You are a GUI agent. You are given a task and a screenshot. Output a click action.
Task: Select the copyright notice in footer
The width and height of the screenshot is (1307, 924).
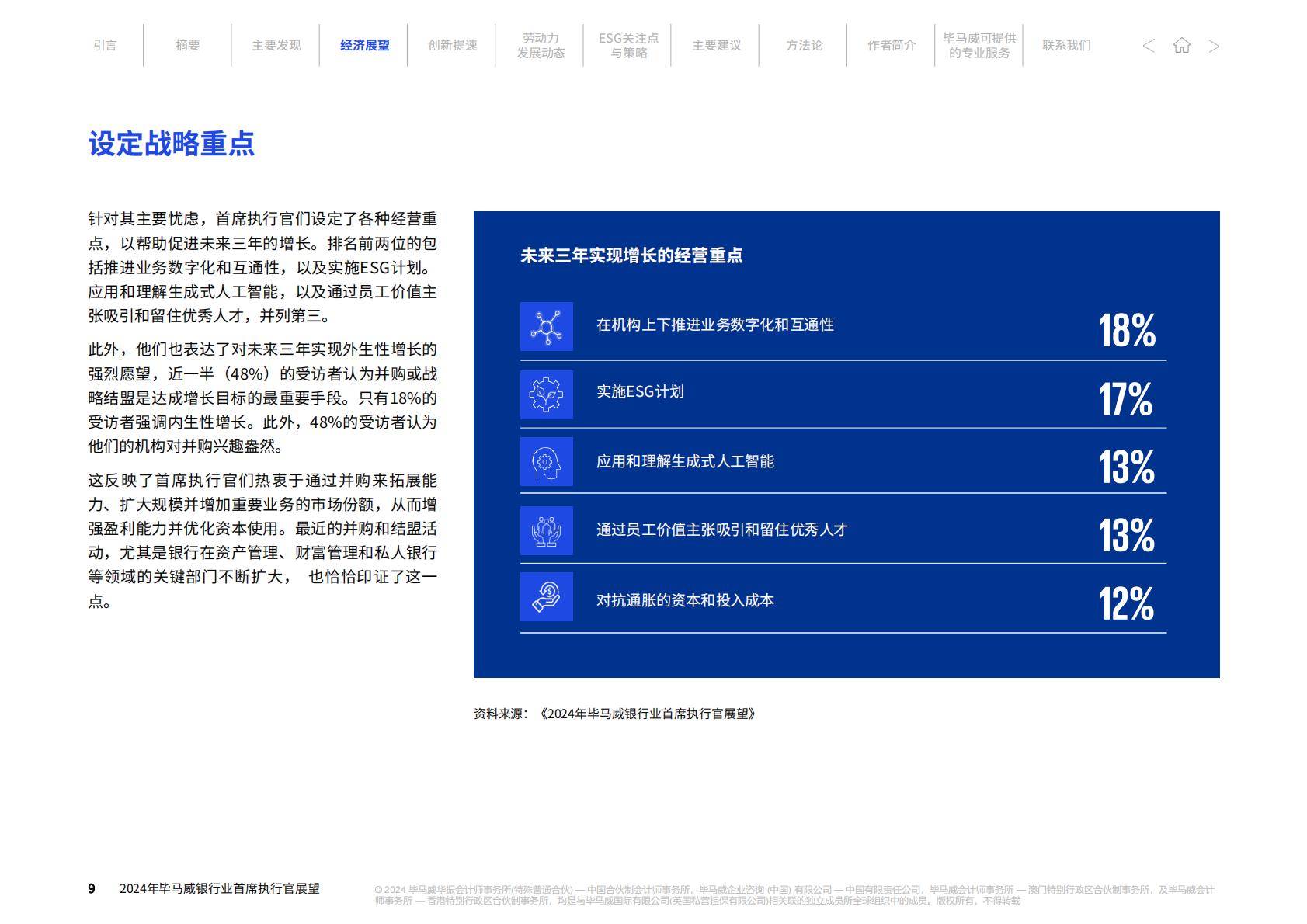click(x=794, y=895)
